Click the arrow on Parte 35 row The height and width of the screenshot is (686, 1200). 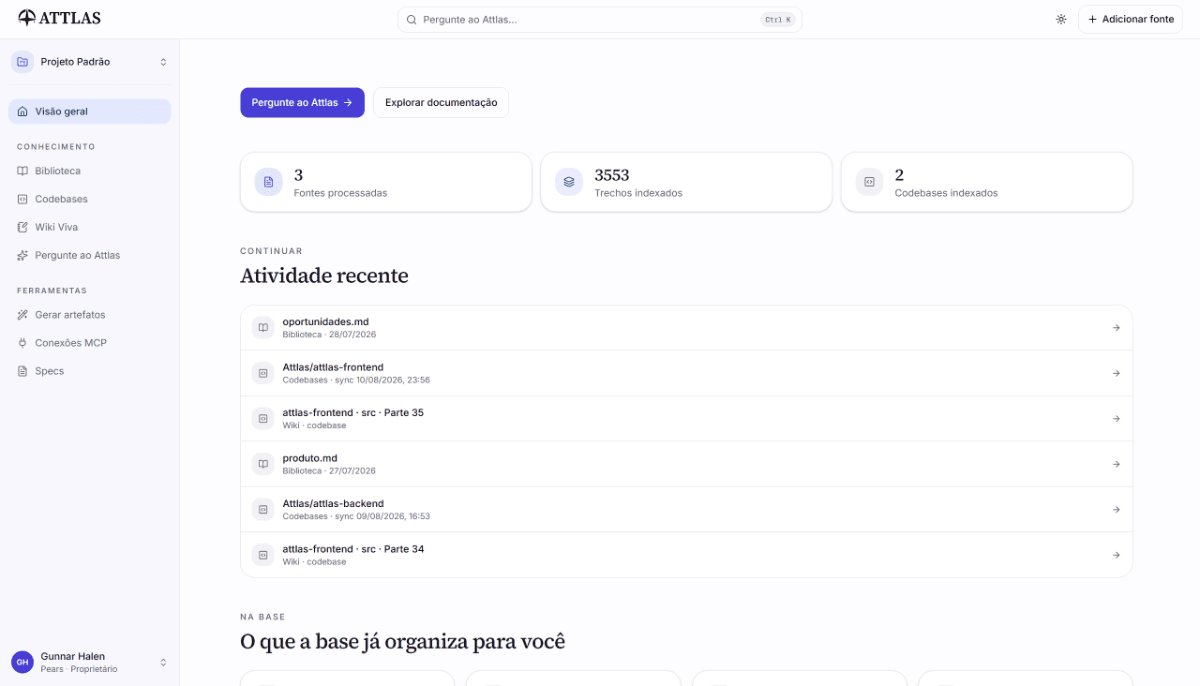(x=1116, y=419)
